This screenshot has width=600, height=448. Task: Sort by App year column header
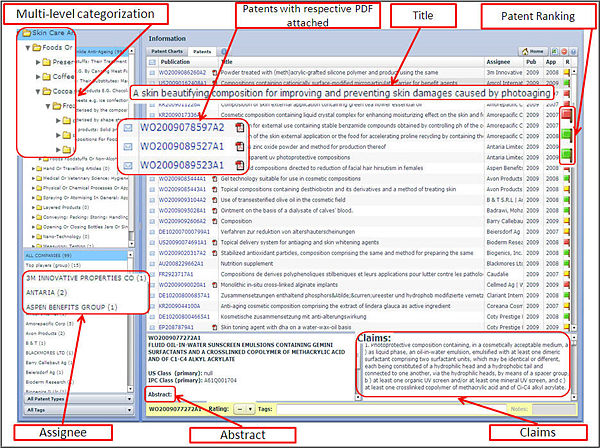click(551, 62)
